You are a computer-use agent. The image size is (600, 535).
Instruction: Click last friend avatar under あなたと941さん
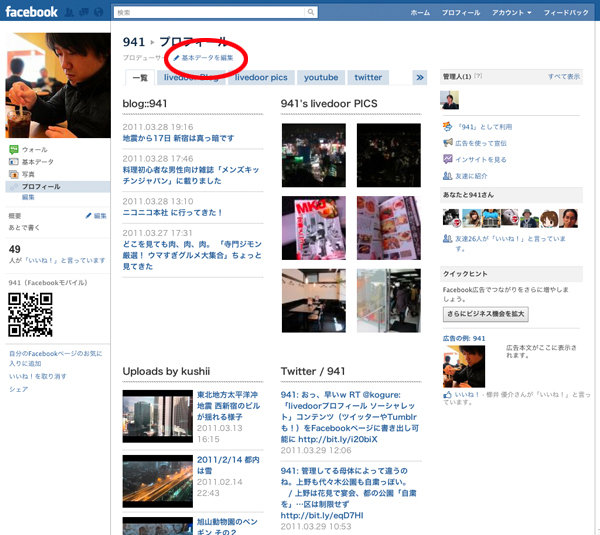568,218
